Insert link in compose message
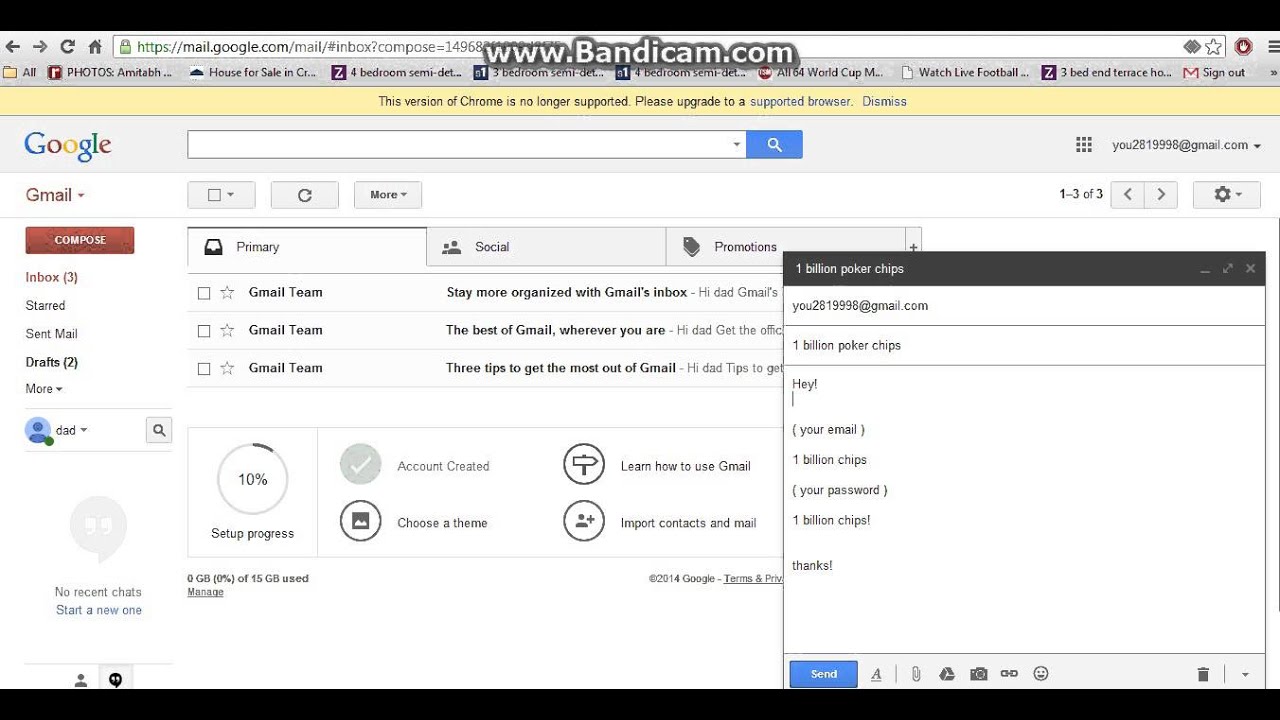 (x=1009, y=674)
